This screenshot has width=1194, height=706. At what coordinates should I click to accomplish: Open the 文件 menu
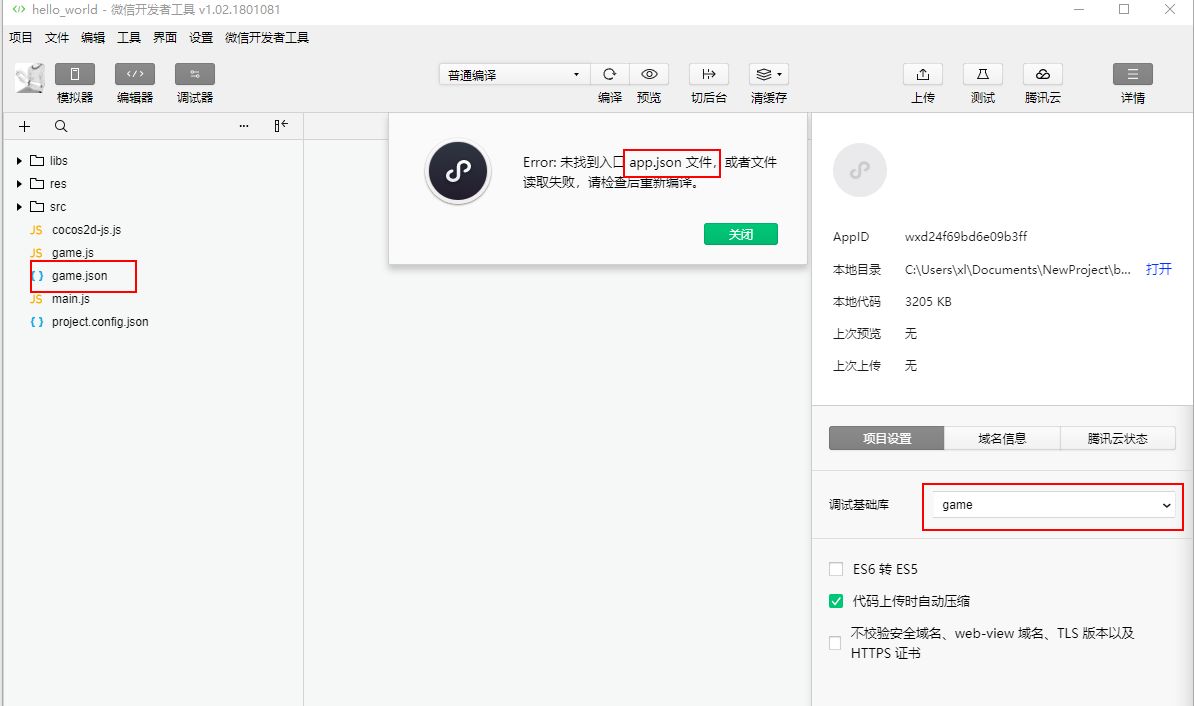[57, 37]
